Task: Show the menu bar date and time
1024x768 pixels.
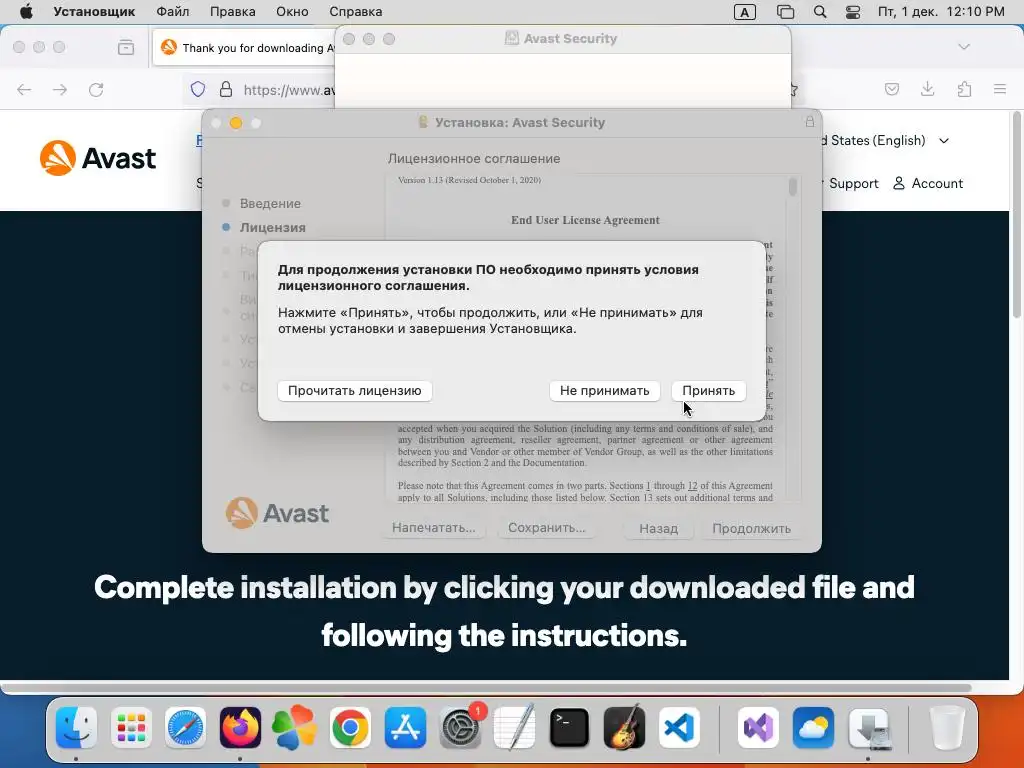Action: tap(941, 12)
